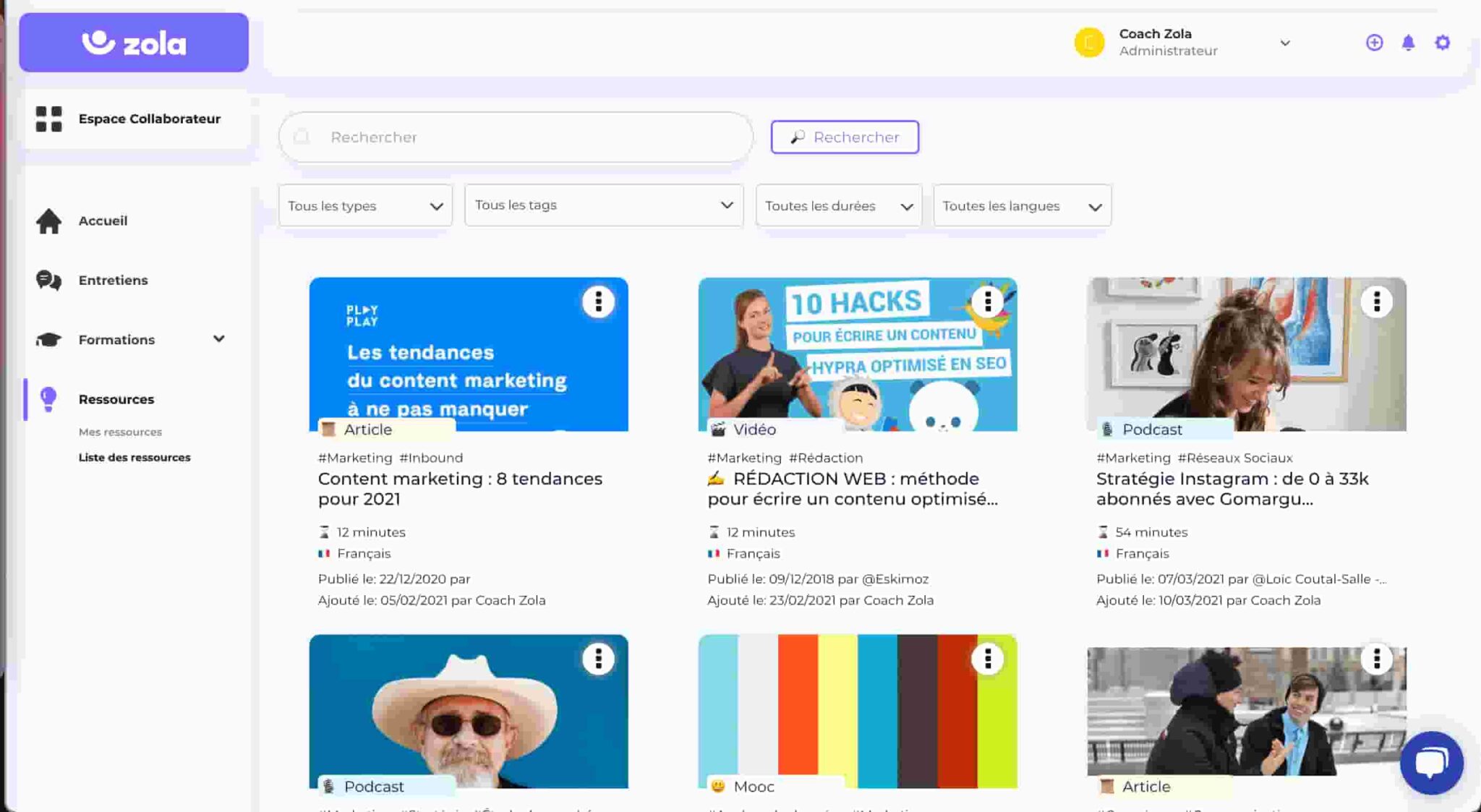Click the notification bell icon
Screen dimensions: 1481x812
pos(1408,43)
